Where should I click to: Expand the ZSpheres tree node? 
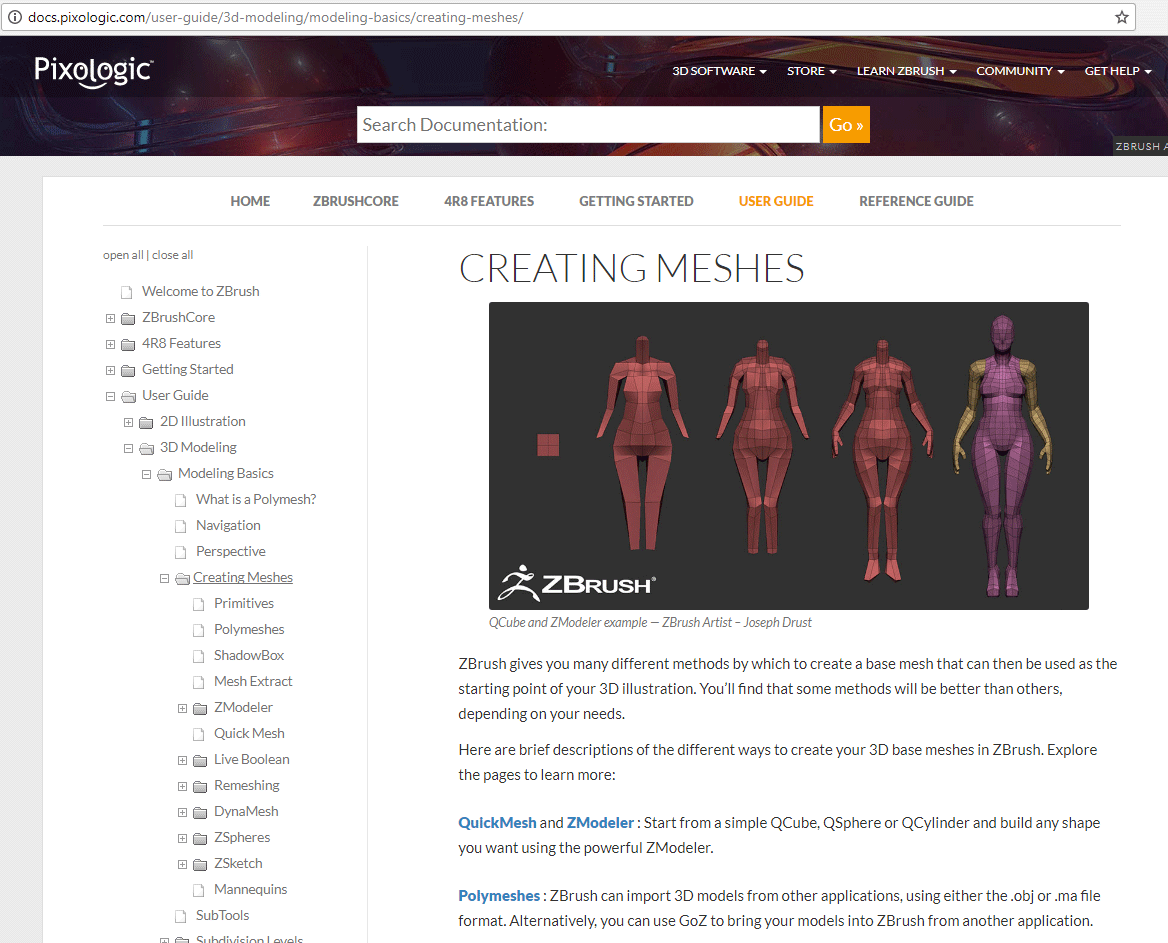(x=182, y=839)
